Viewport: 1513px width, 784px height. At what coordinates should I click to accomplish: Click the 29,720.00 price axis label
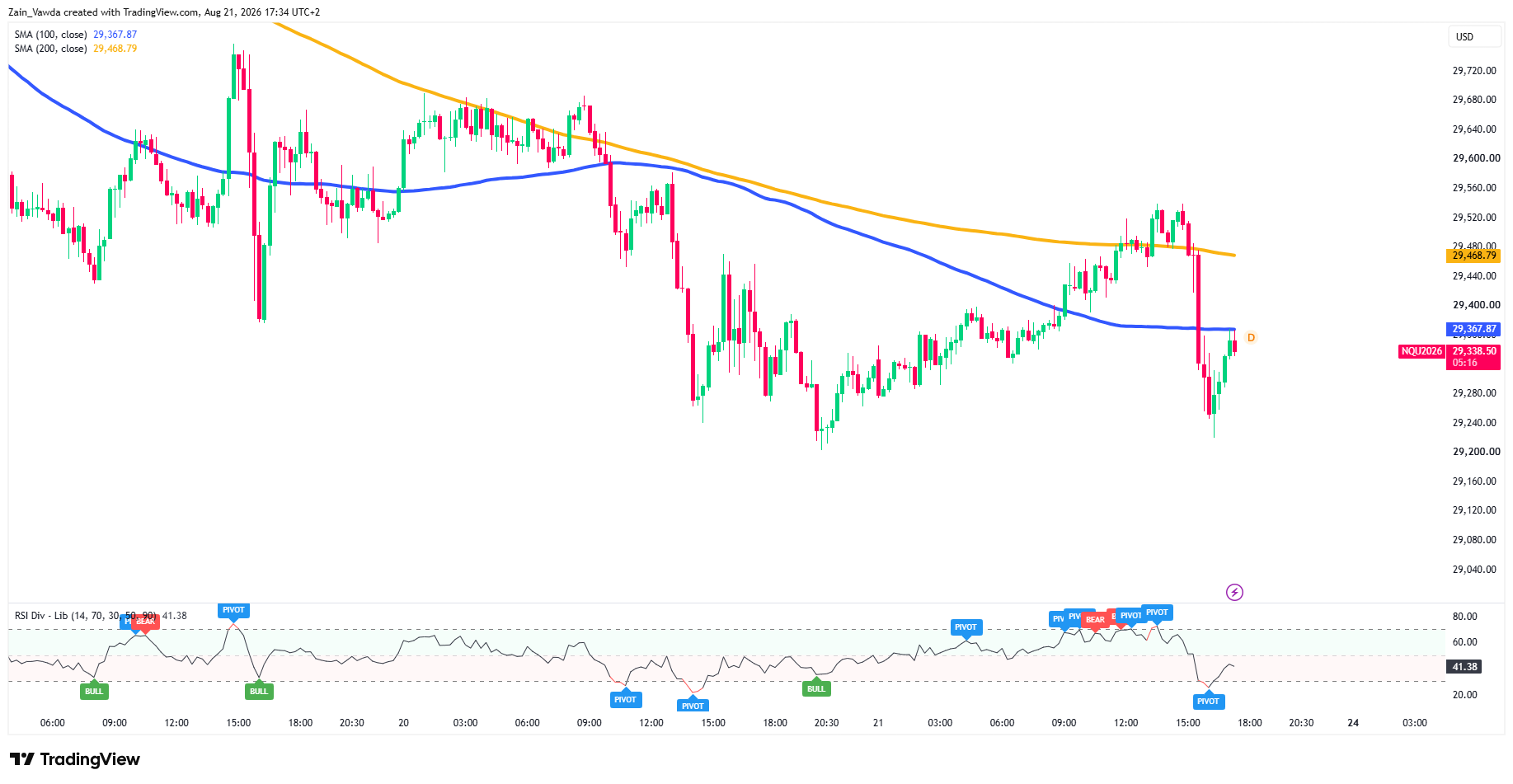(1473, 71)
